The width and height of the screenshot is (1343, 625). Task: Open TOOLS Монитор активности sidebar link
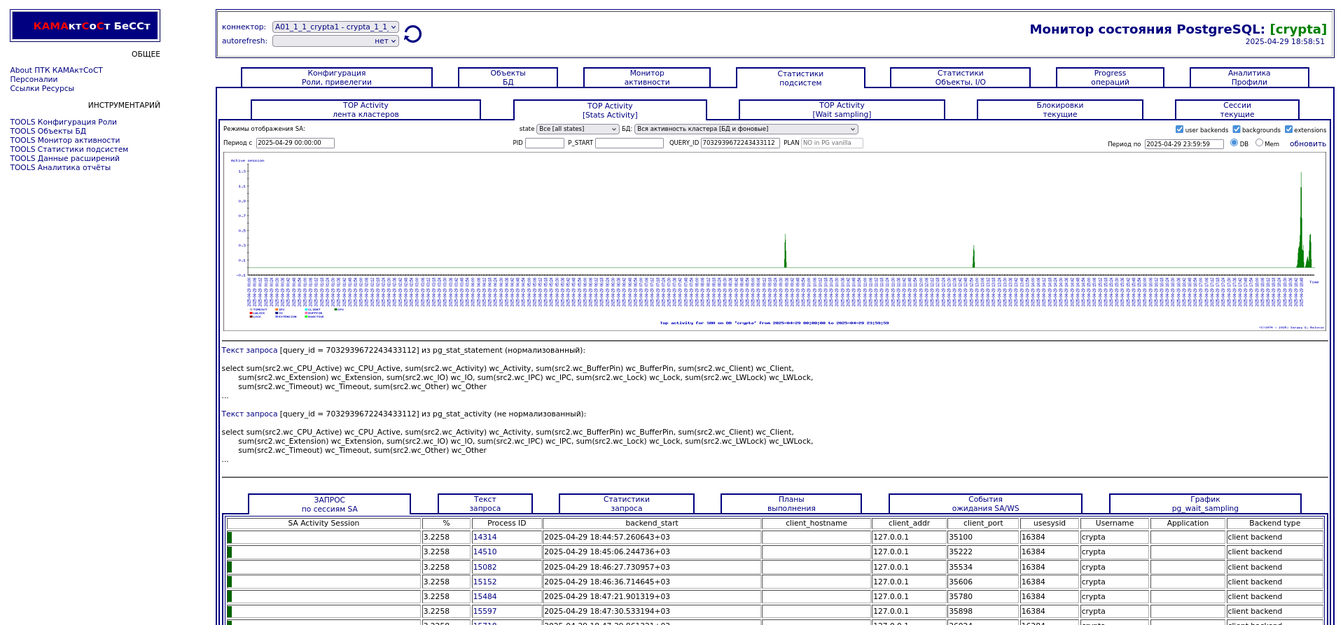click(65, 140)
